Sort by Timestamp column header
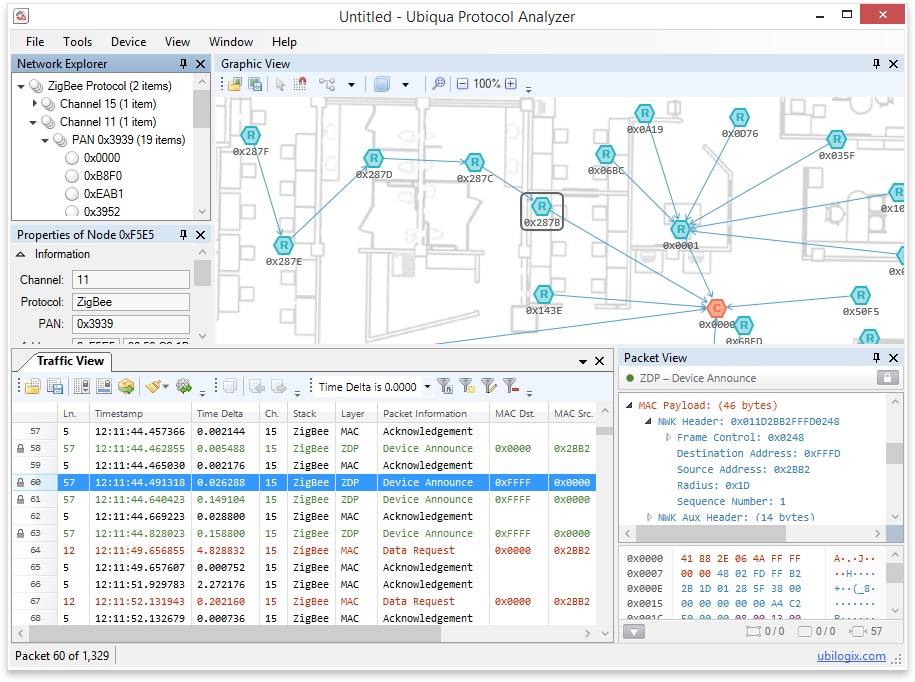This screenshot has width=915, height=682. click(x=140, y=413)
